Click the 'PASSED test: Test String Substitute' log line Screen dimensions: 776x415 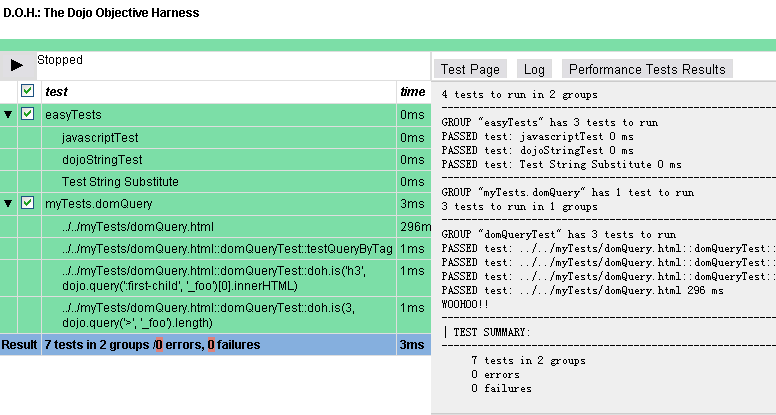click(x=561, y=164)
